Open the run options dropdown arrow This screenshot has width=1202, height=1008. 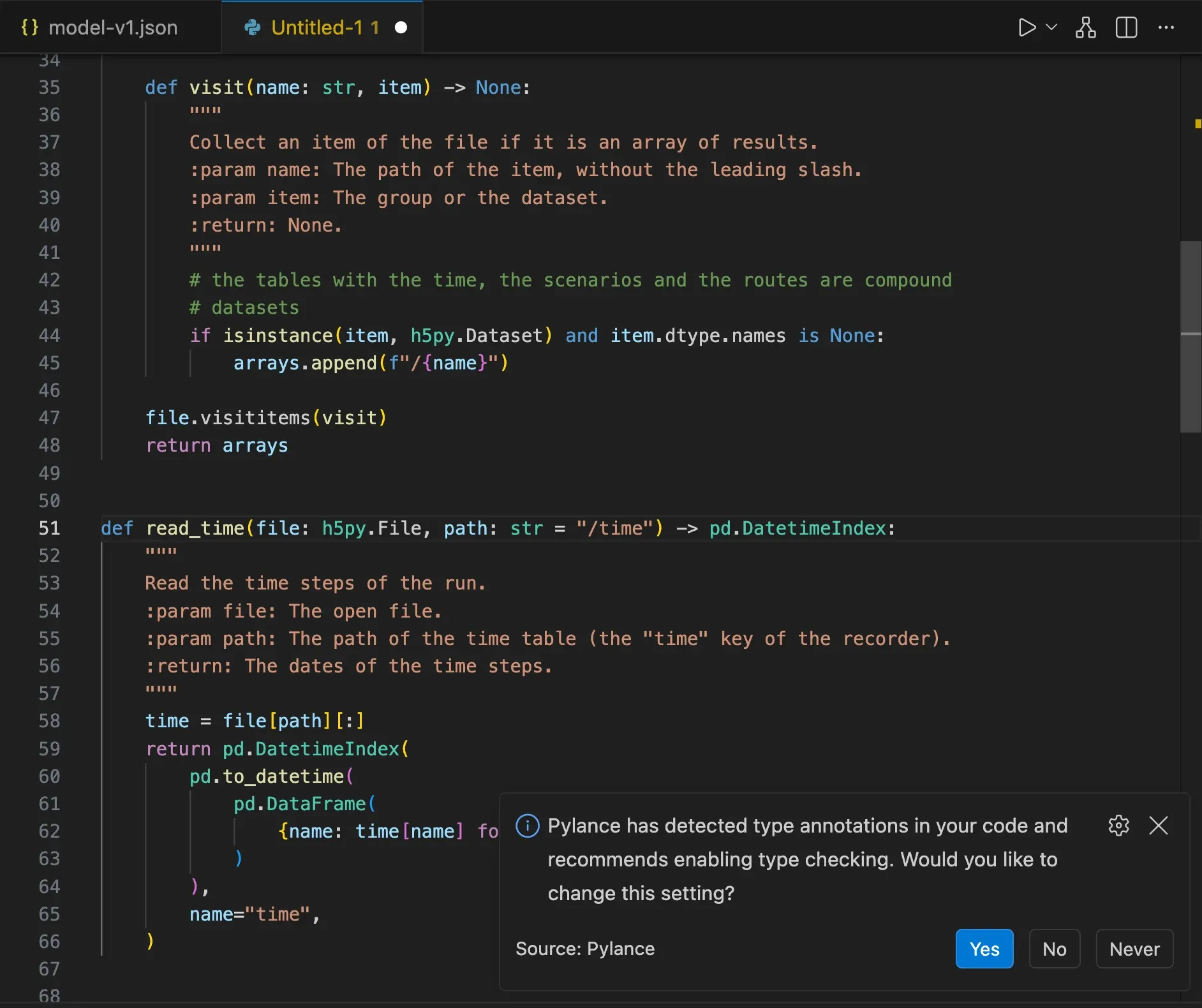(1051, 27)
